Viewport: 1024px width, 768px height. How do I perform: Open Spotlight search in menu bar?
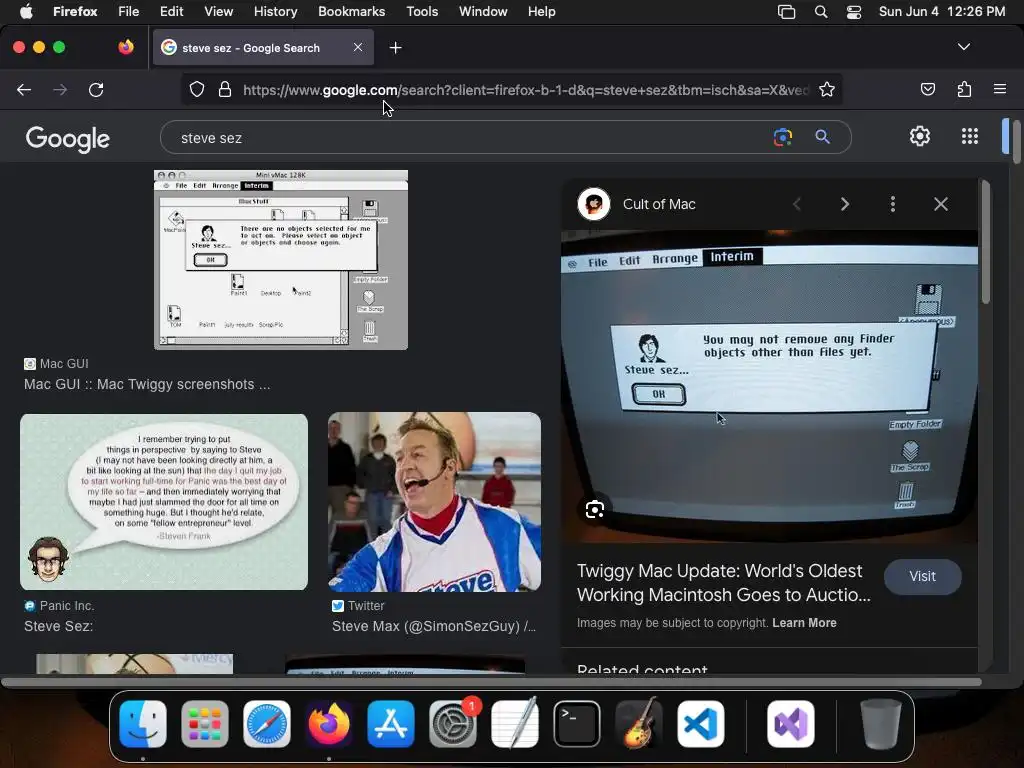pyautogui.click(x=821, y=11)
